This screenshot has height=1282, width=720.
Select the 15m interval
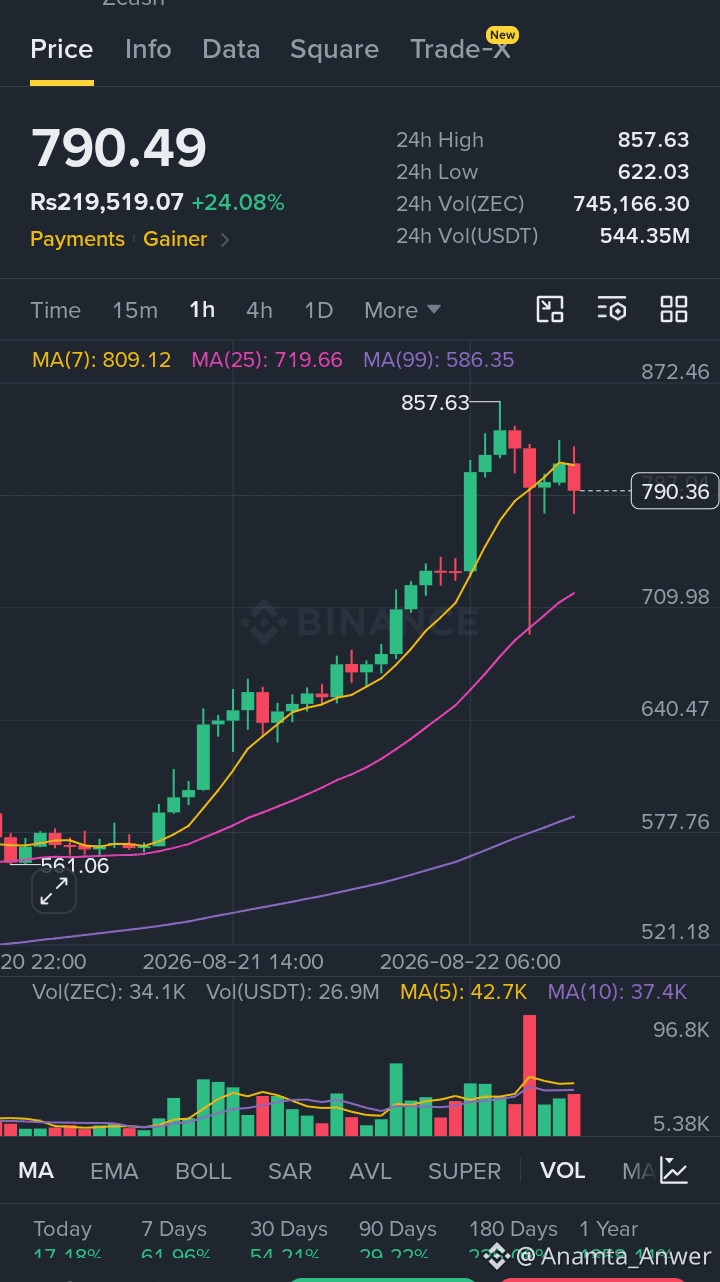135,310
